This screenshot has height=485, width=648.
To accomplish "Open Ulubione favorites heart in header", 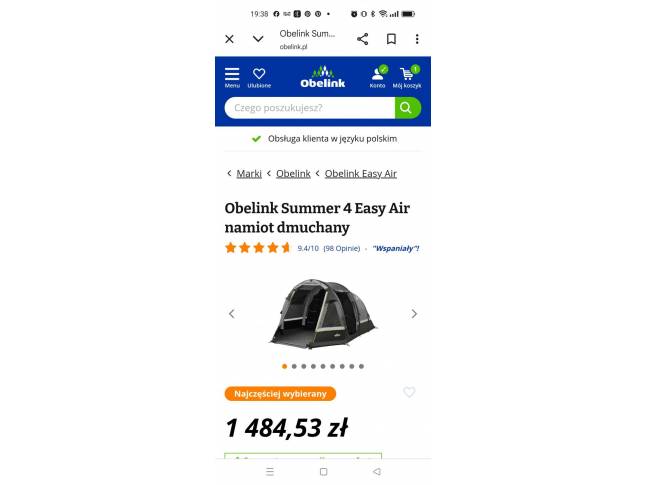I will point(259,77).
